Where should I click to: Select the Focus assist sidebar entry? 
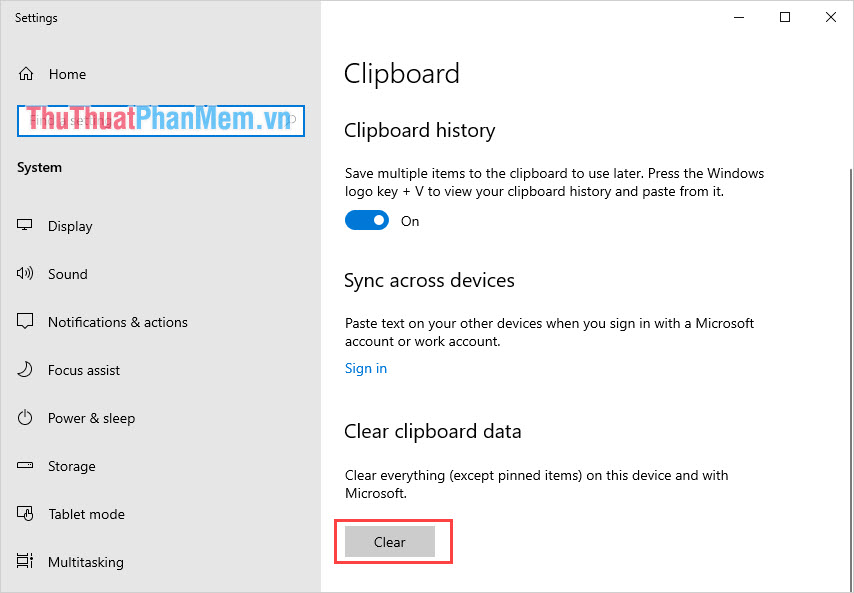pos(85,370)
